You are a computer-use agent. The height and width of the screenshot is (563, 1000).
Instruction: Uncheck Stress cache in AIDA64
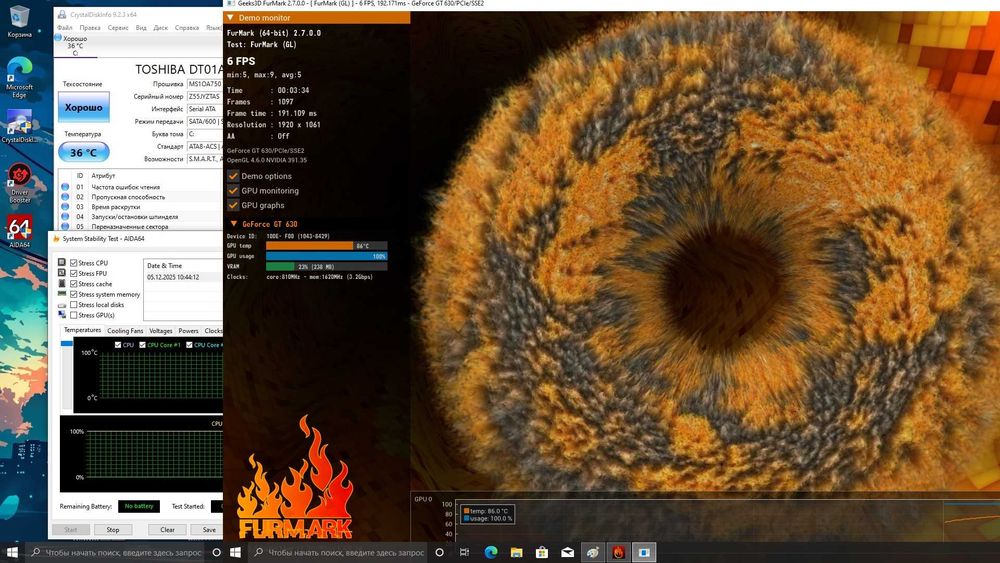(x=74, y=284)
